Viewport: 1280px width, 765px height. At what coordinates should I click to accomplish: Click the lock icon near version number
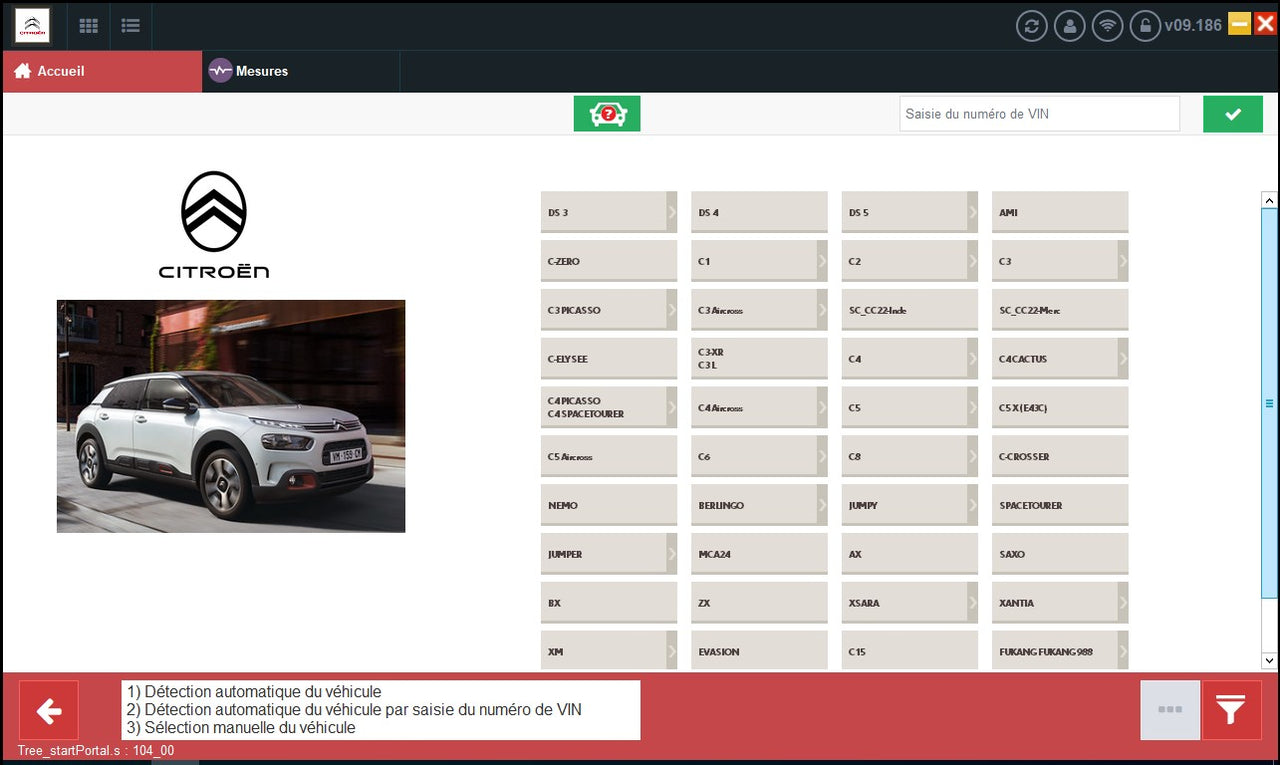[1145, 25]
